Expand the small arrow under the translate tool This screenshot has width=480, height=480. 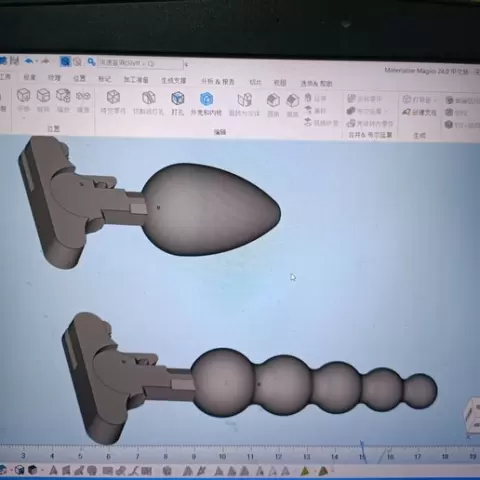point(24,117)
